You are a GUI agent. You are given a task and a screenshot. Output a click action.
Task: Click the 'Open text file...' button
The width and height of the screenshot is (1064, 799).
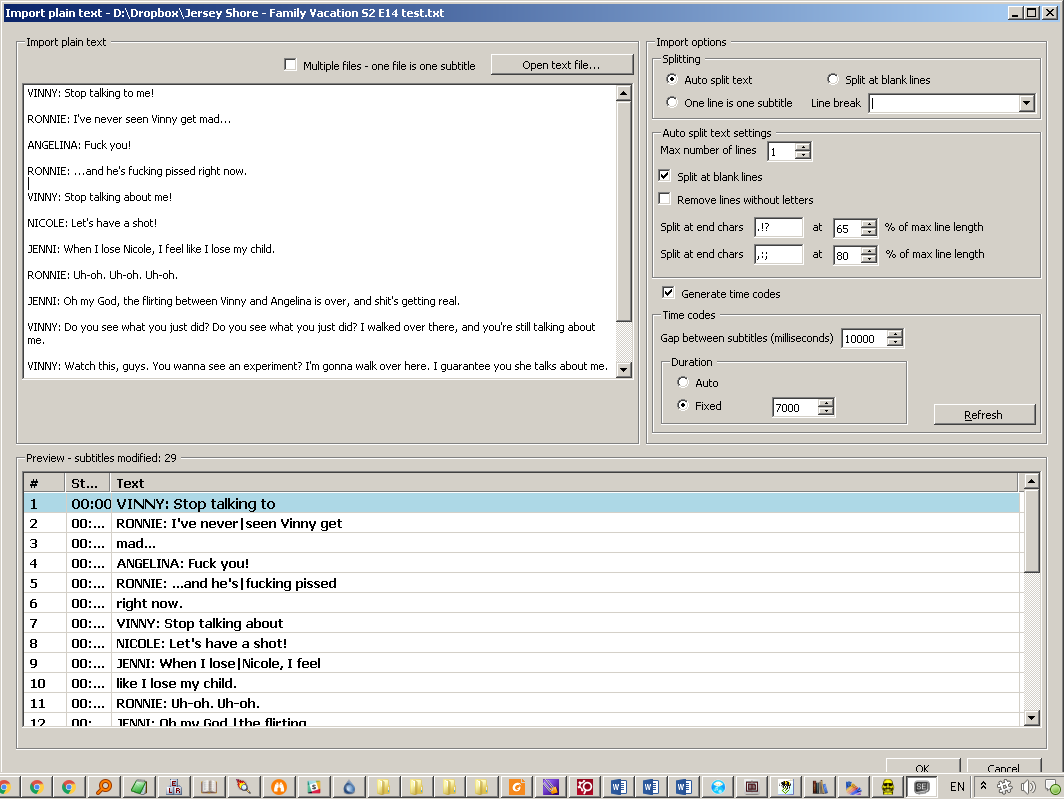click(x=561, y=64)
